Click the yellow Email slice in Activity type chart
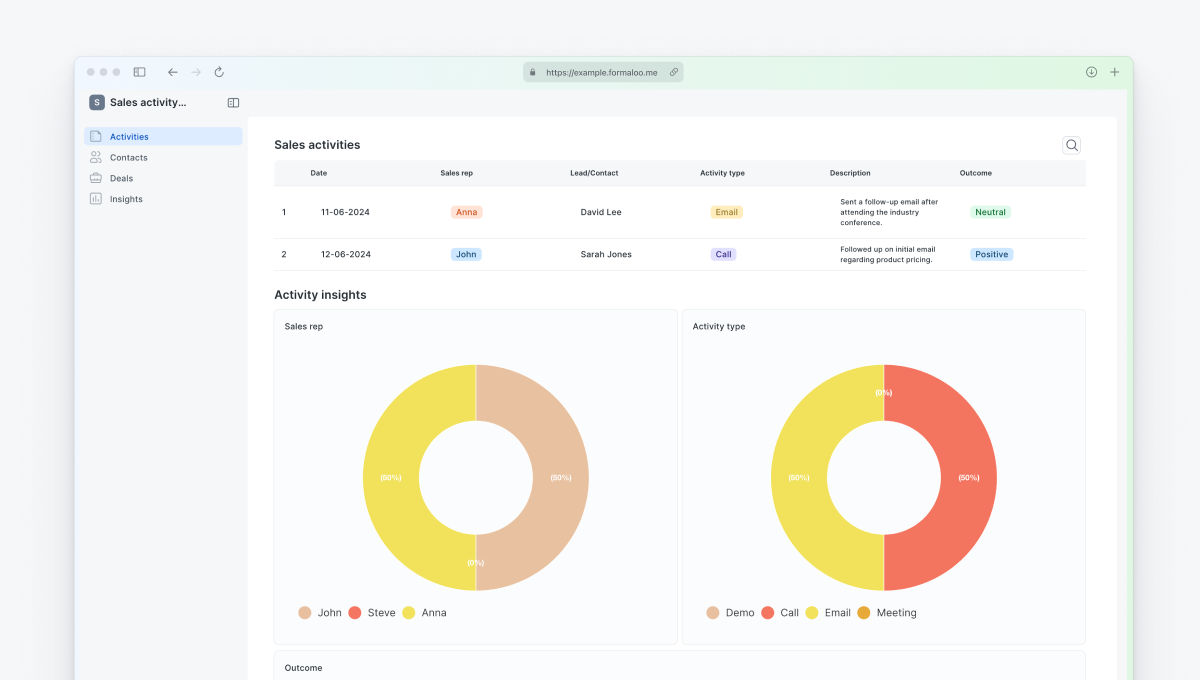This screenshot has width=1200, height=680. coord(799,478)
